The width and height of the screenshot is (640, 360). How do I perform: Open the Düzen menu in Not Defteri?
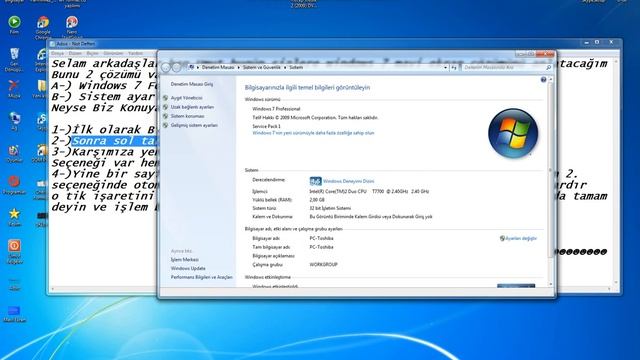click(75, 53)
